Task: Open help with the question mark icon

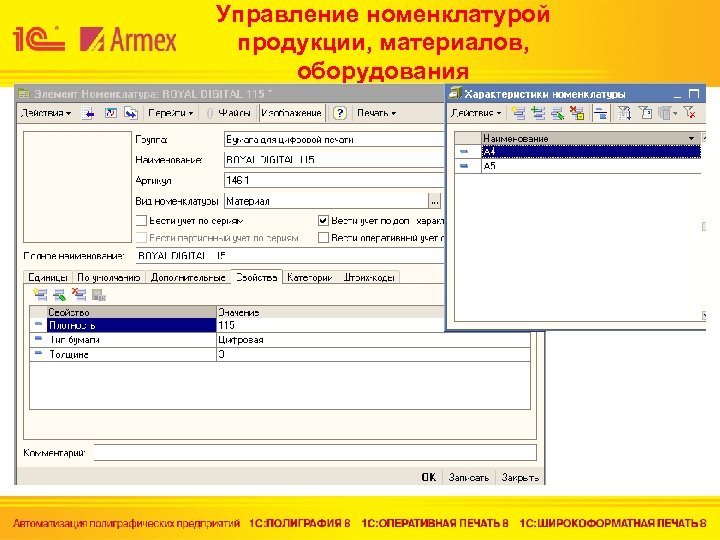Action: (340, 113)
